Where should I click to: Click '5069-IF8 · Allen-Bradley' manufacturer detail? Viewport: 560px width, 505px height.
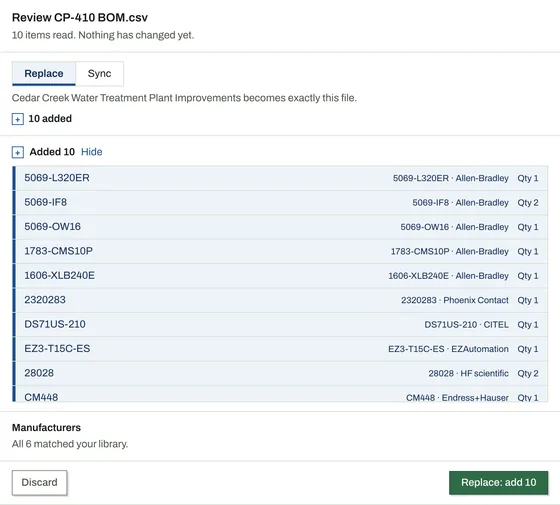click(460, 202)
